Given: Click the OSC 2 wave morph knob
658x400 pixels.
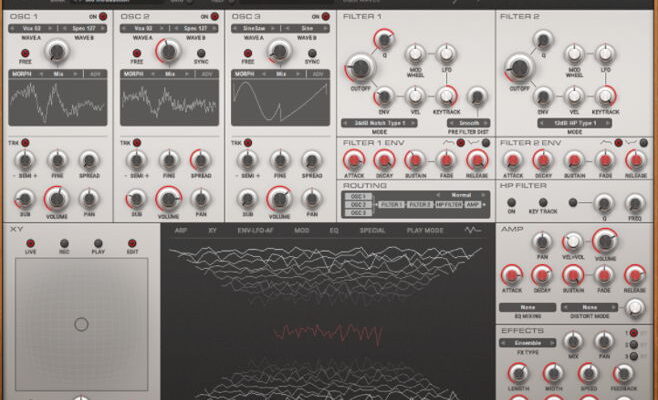Looking at the screenshot, I should (169, 51).
